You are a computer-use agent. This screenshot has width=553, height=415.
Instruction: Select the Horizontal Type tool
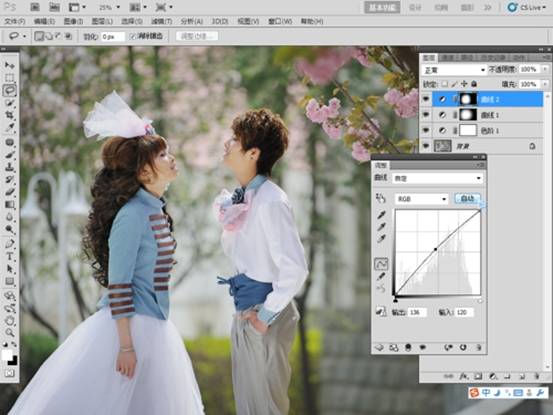point(10,256)
